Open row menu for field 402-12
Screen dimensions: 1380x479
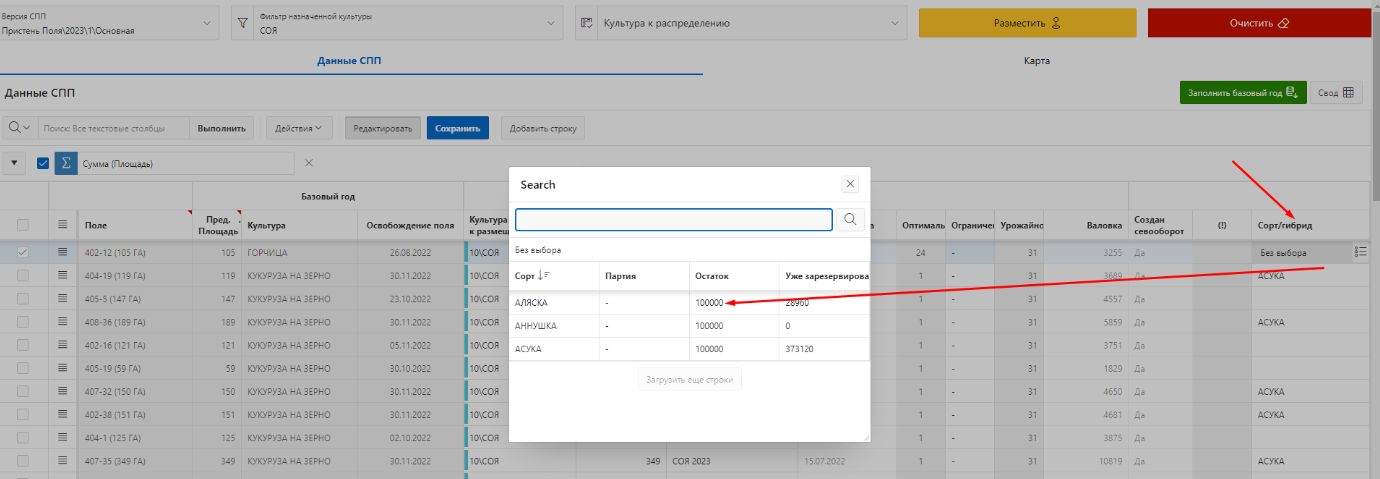(x=64, y=252)
